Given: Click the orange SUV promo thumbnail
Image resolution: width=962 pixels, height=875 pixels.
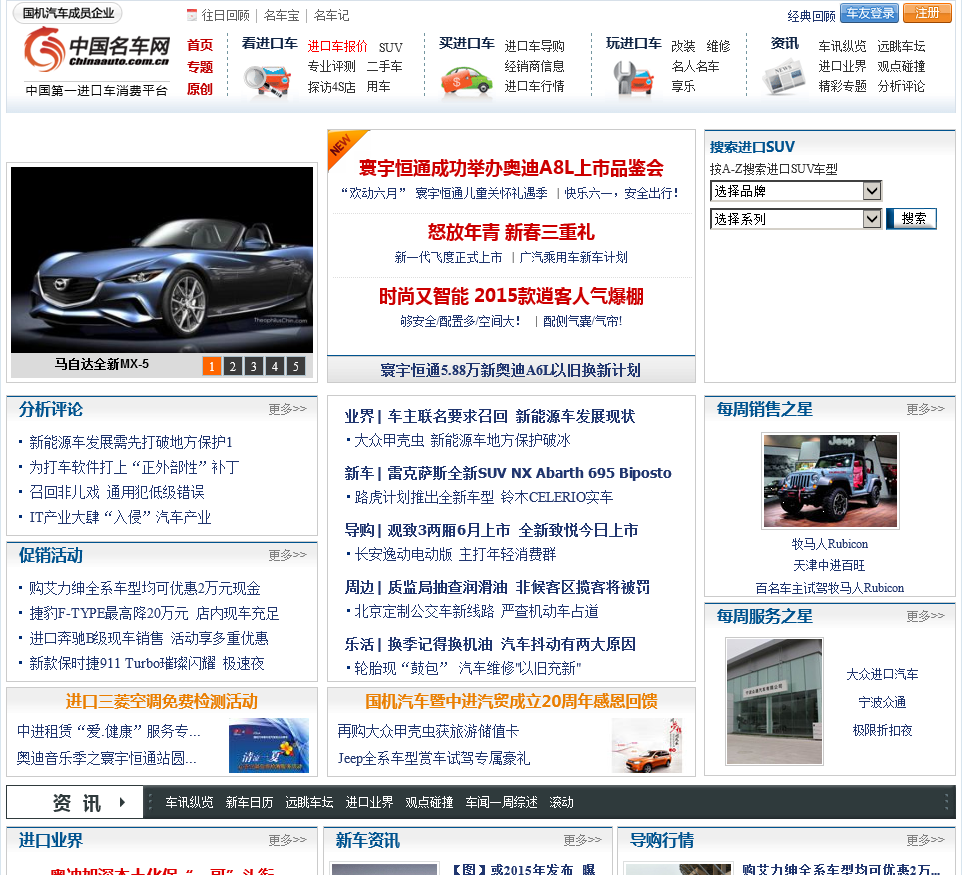Looking at the screenshot, I should click(x=647, y=745).
